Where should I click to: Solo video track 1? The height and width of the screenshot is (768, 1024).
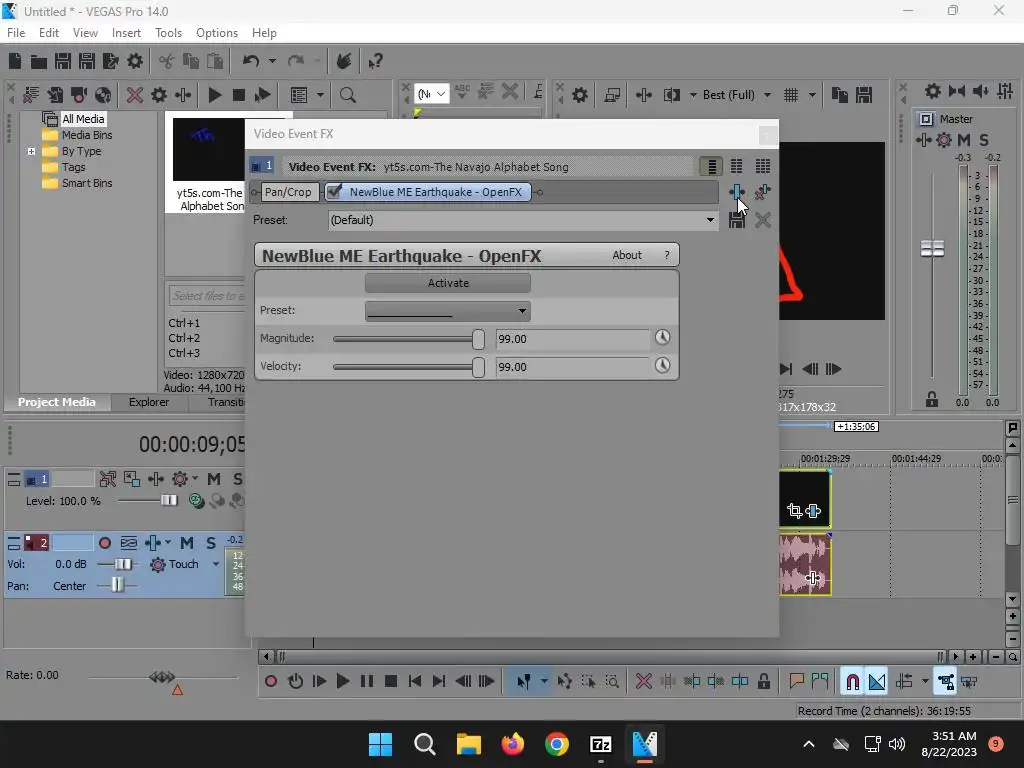(x=237, y=479)
